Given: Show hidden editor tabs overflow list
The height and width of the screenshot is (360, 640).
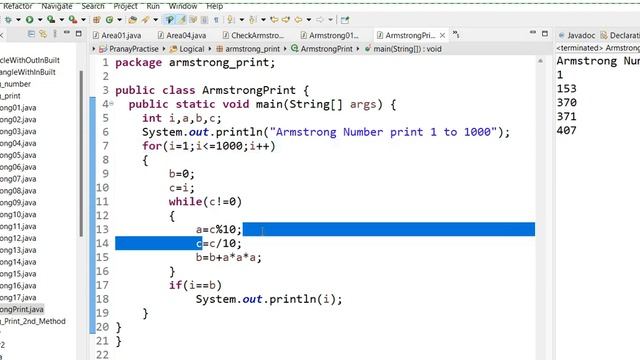Looking at the screenshot, I should (x=456, y=35).
